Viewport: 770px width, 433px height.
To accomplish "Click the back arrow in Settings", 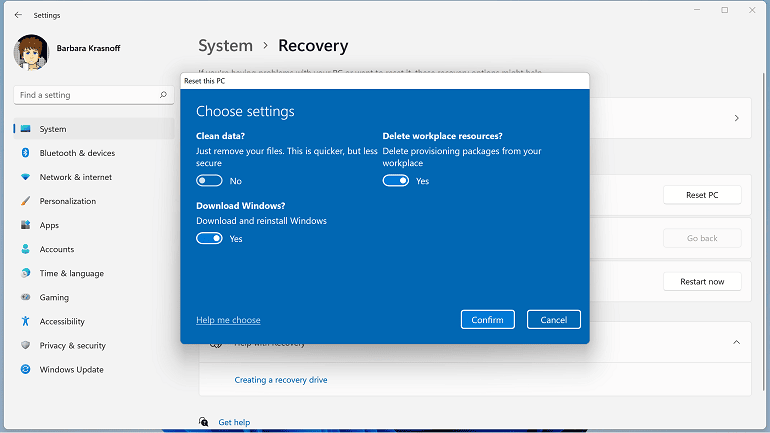I will (18, 15).
